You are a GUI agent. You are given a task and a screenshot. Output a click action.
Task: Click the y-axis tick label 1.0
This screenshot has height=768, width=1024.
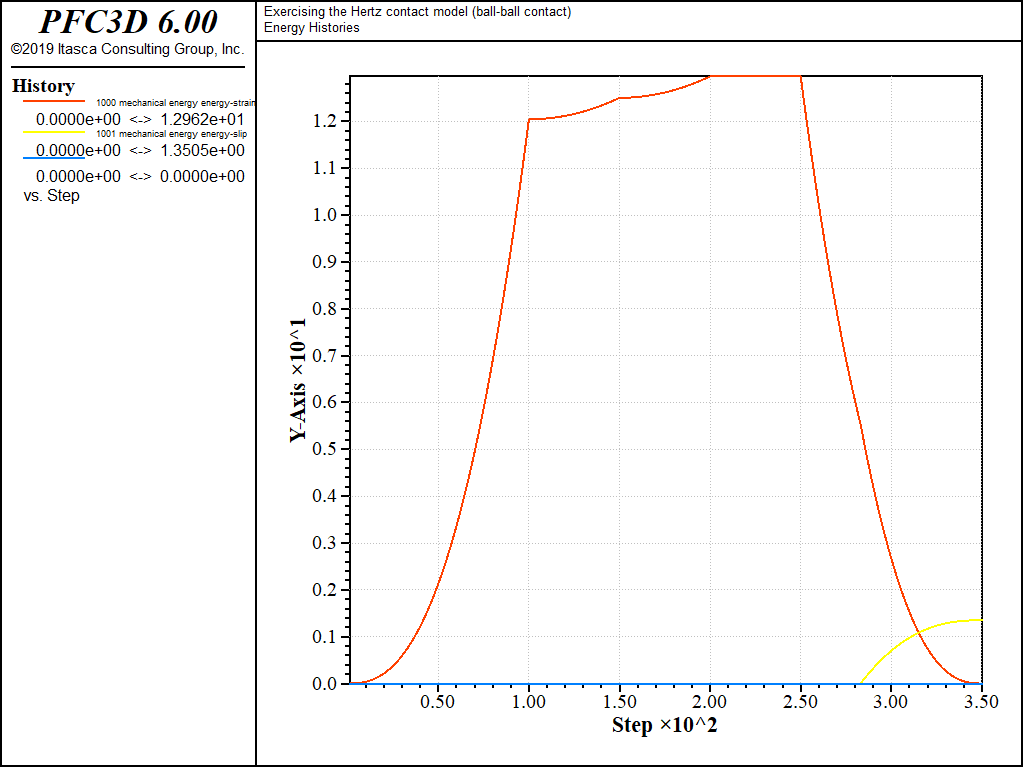(x=325, y=216)
